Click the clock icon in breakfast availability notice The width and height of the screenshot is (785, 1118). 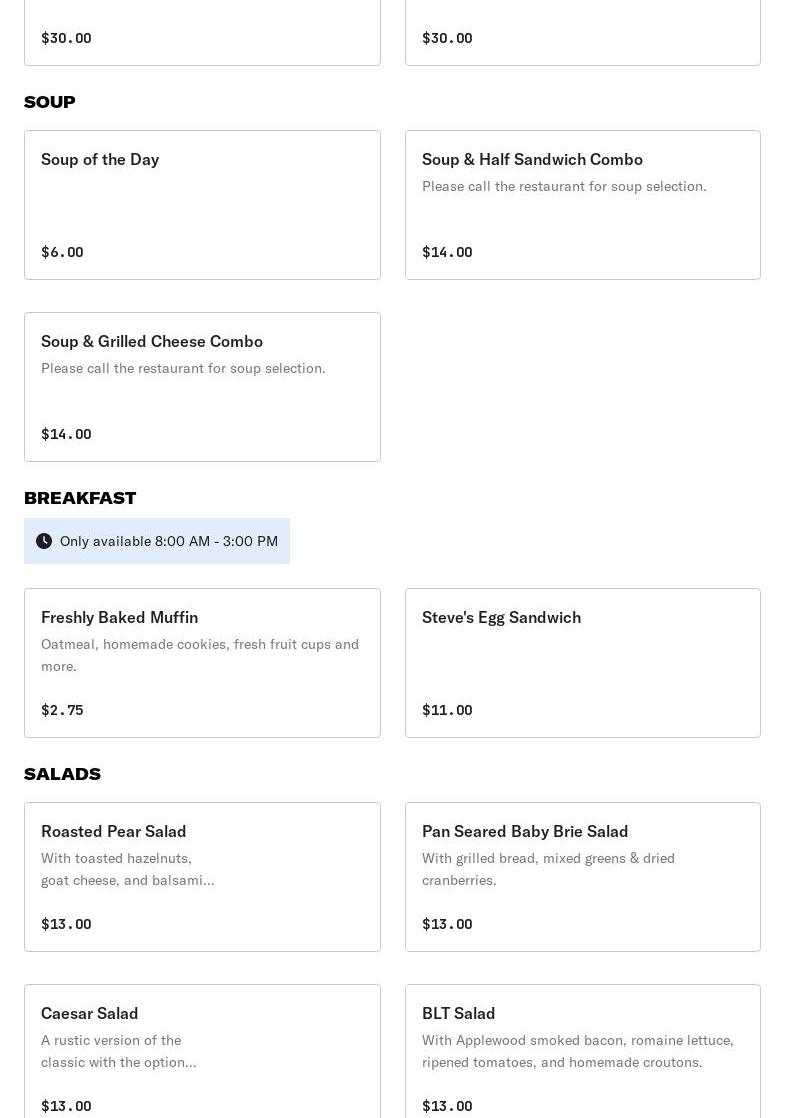(x=44, y=541)
